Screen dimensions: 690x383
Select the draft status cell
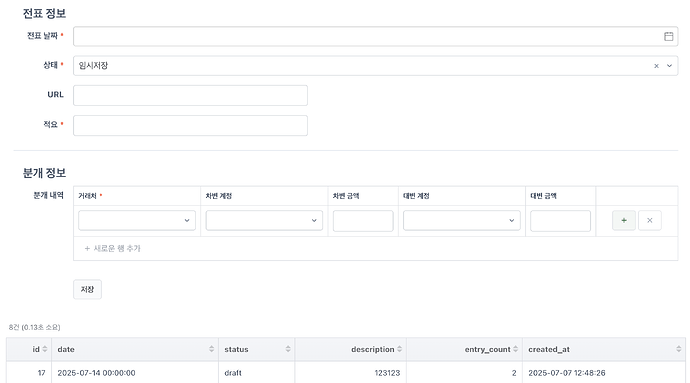tap(257, 373)
